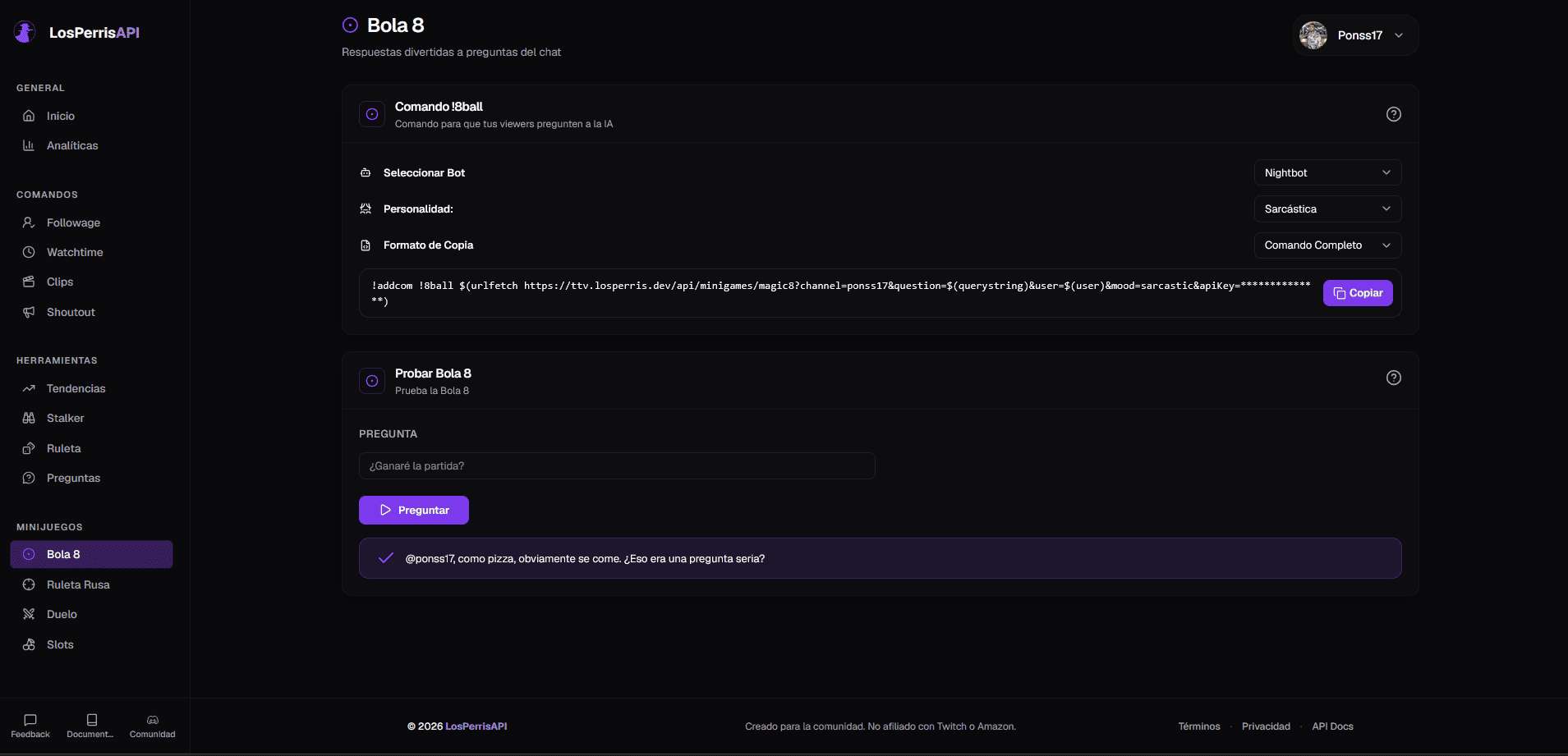Click the Preguntar button
This screenshot has width=1568, height=756.
pyautogui.click(x=414, y=510)
